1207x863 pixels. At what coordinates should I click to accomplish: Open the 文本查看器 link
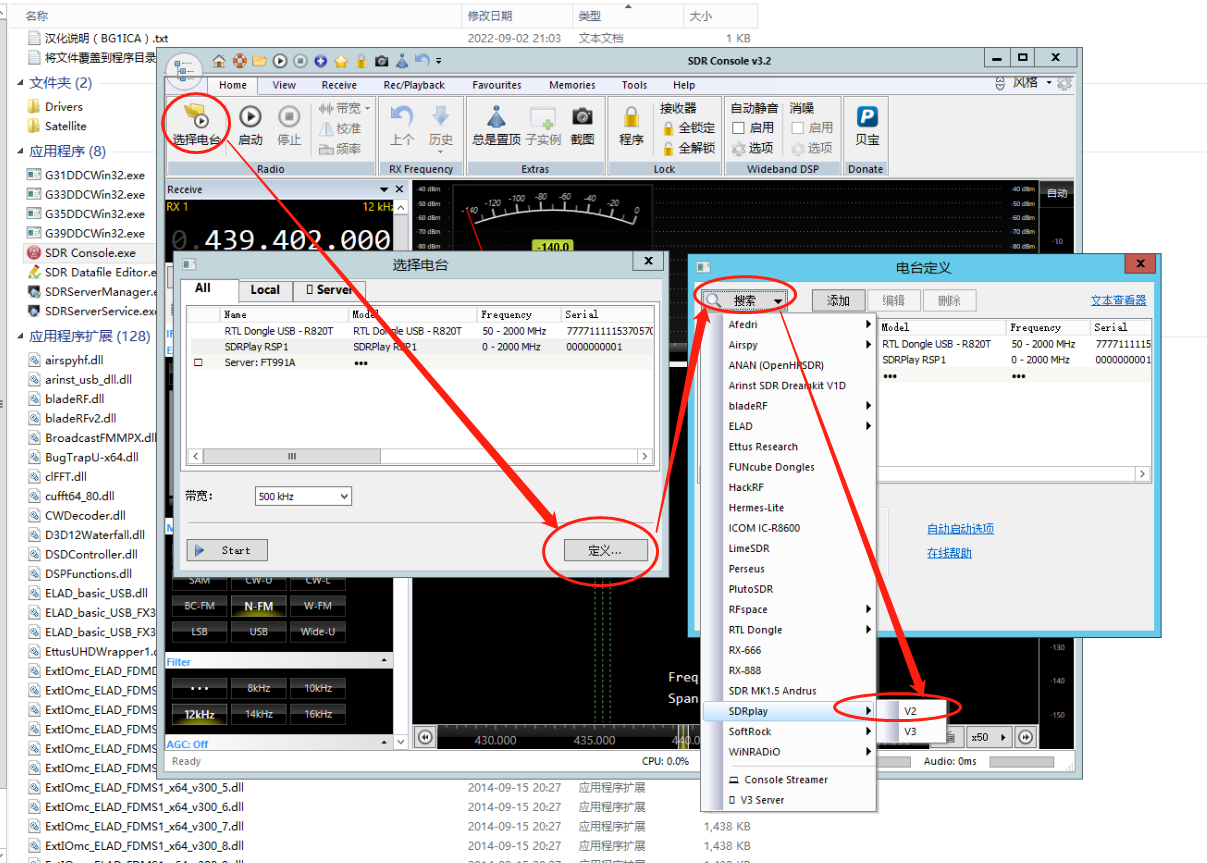[1118, 300]
